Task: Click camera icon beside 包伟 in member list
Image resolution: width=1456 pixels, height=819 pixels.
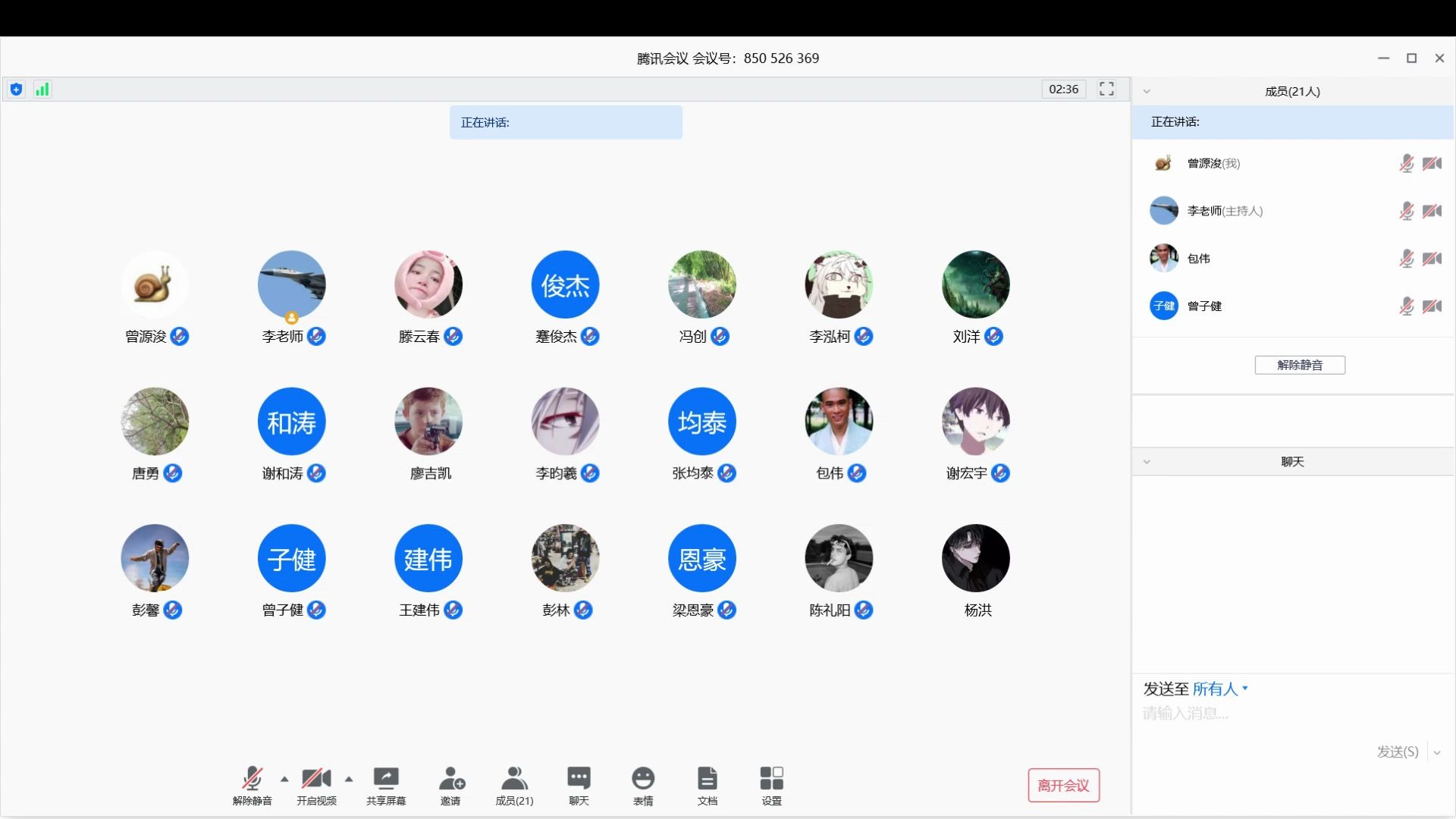Action: (x=1432, y=259)
